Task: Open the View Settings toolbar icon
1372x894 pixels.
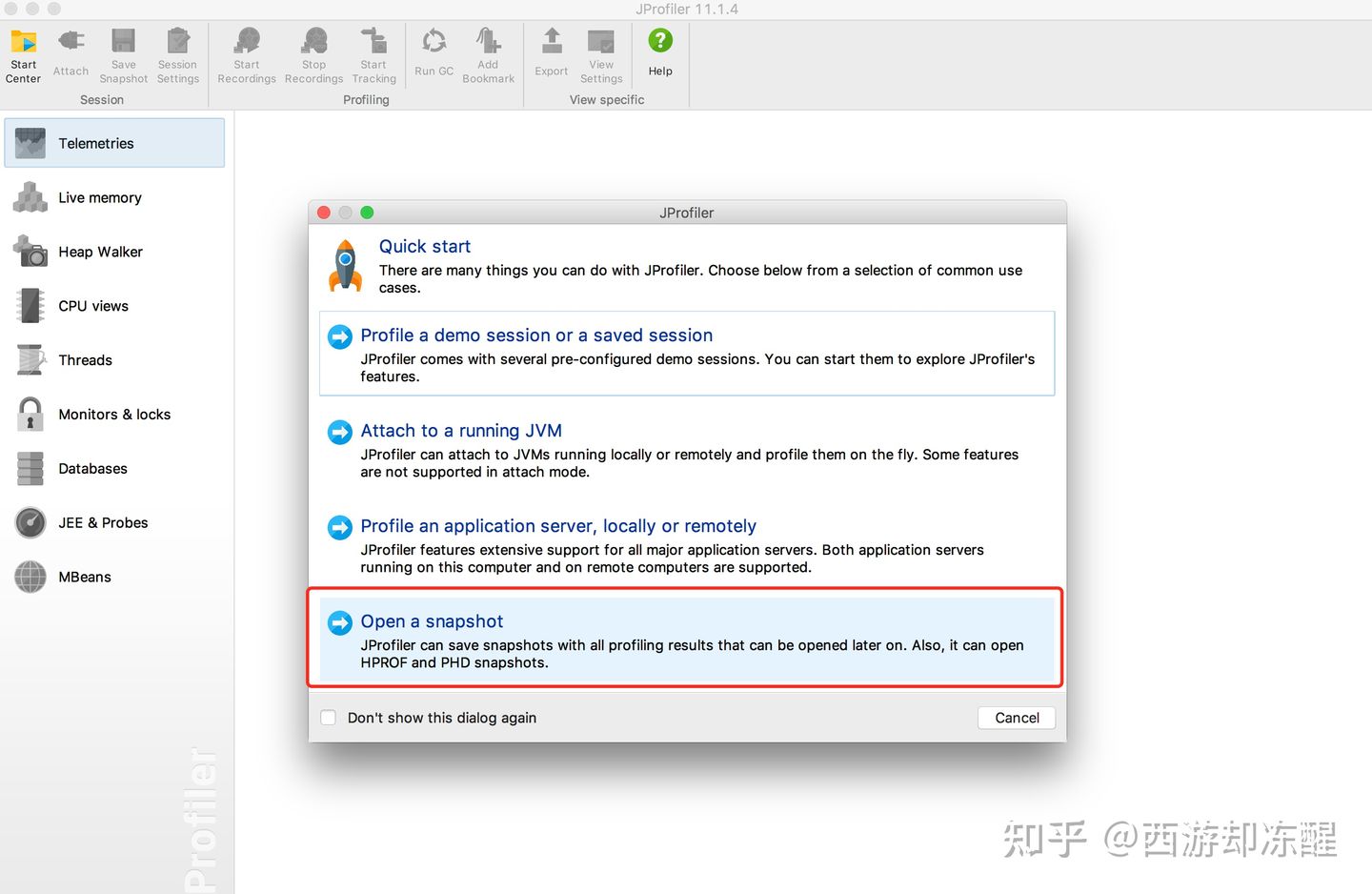Action: click(x=601, y=40)
